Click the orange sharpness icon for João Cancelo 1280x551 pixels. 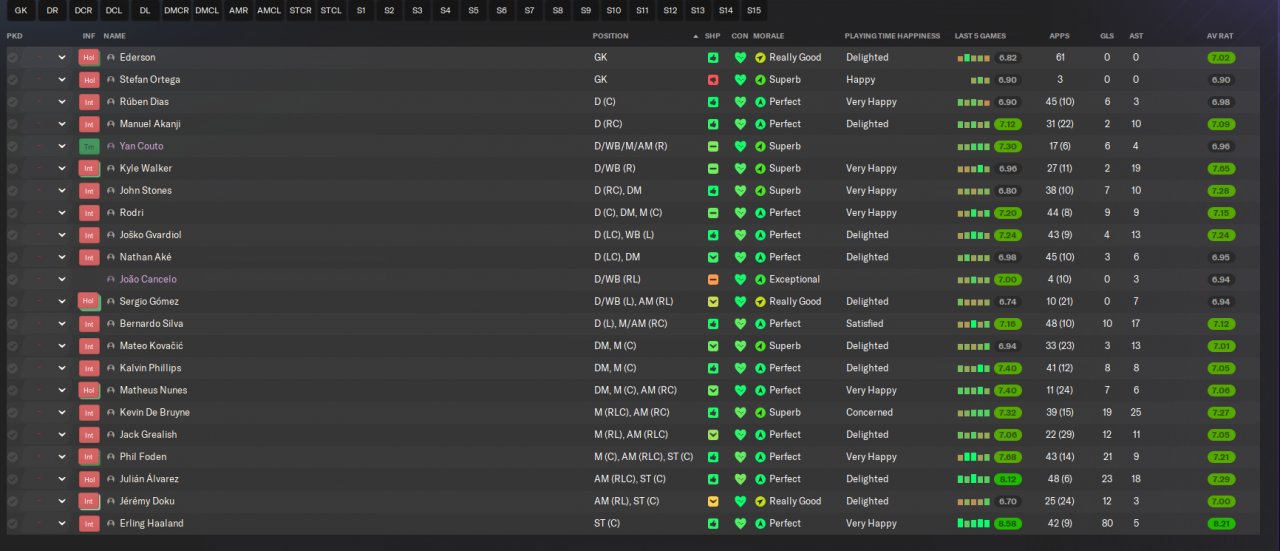[x=713, y=280]
